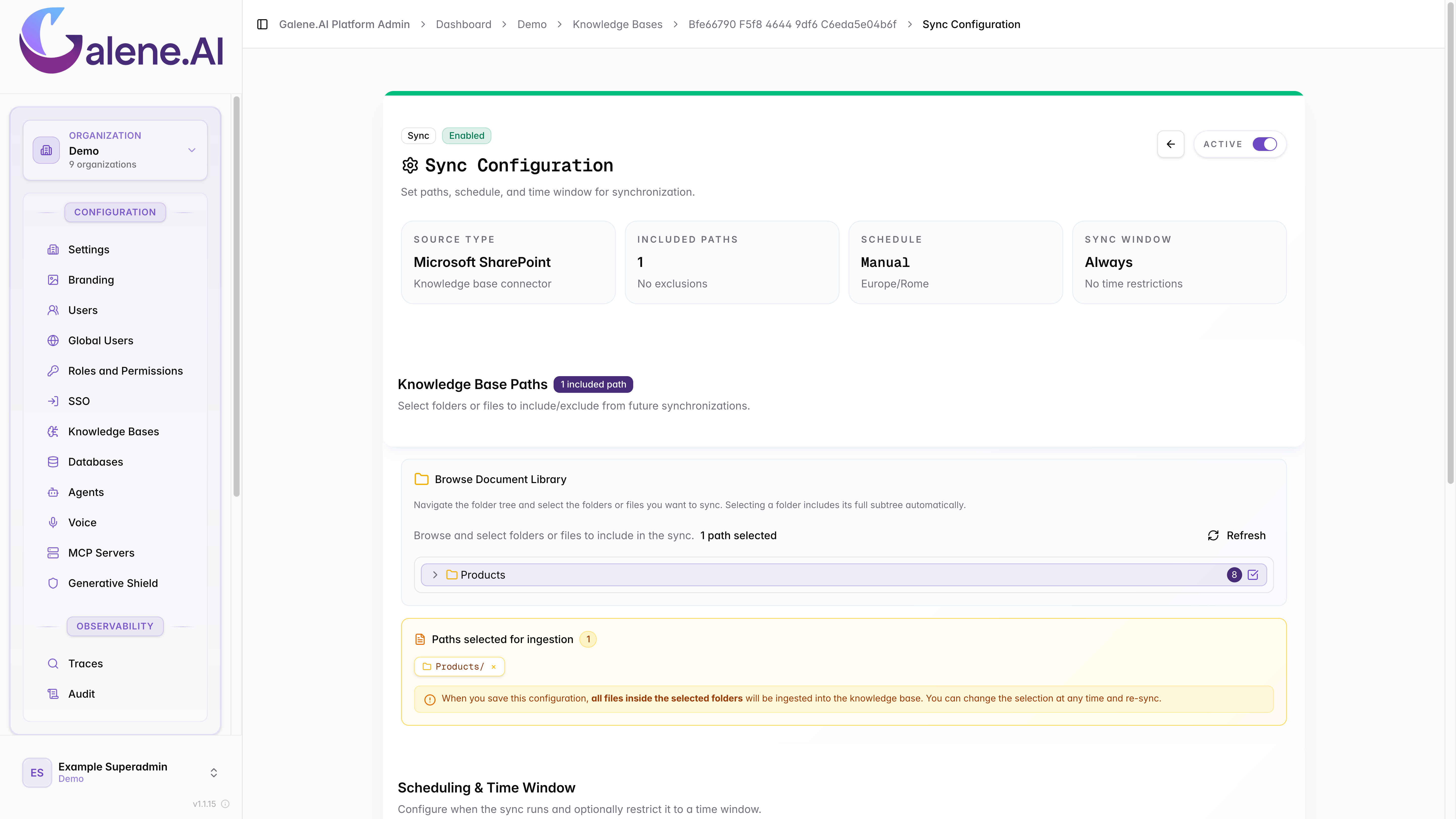This screenshot has width=1456, height=819.
Task: Click the Users people icon
Action: pos(53,310)
